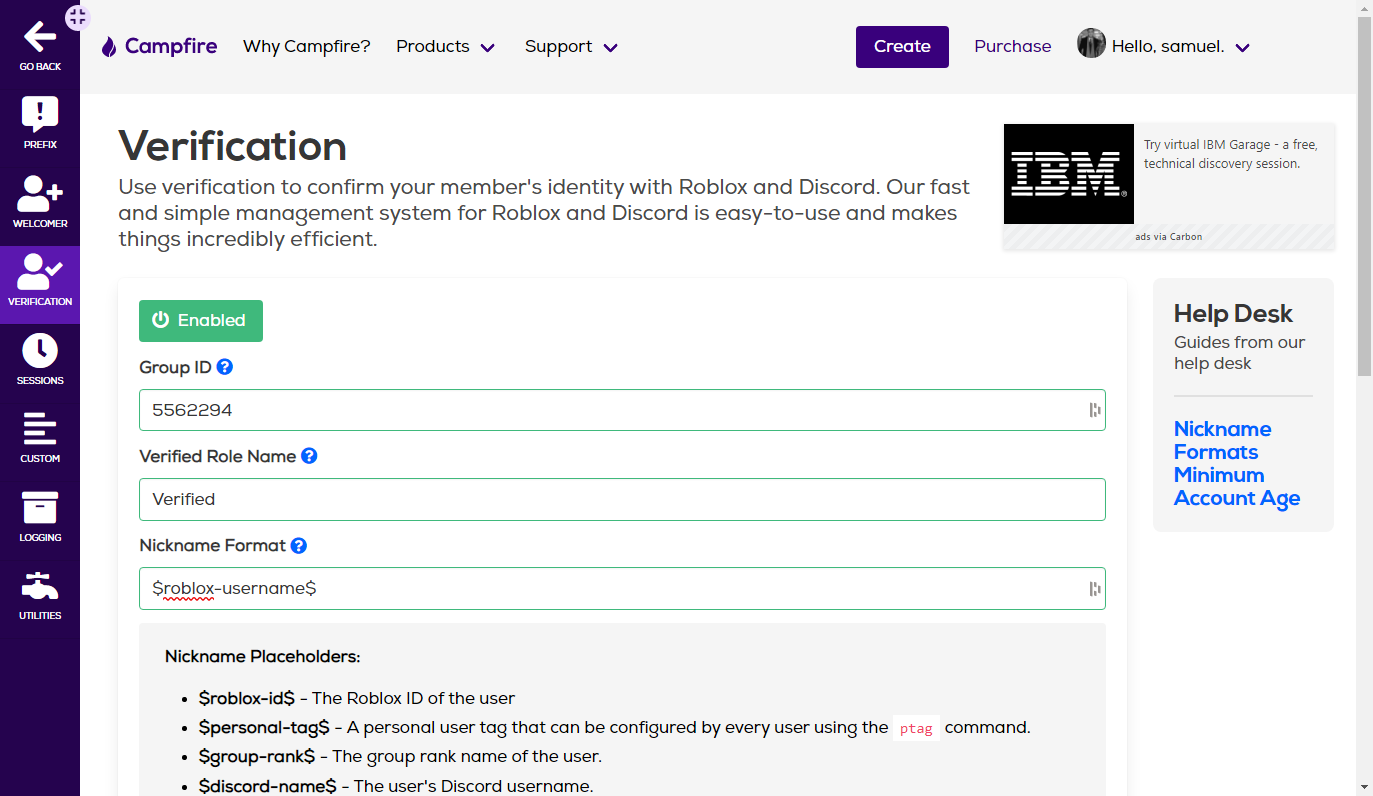1373x796 pixels.
Task: Click the purple collapse icon near Go Back
Action: [x=77, y=17]
